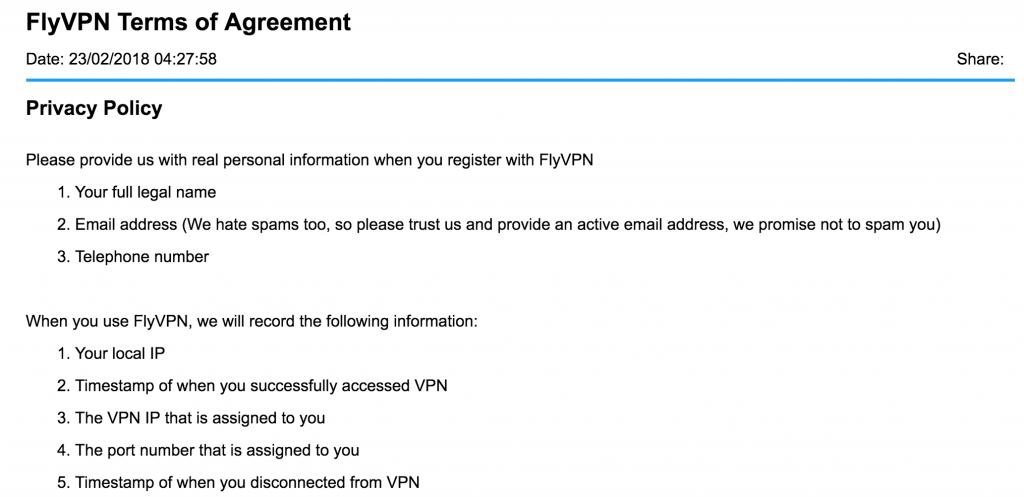The height and width of the screenshot is (497, 1024).
Task: Click the 'we will record the following information' line
Action: click(x=252, y=322)
